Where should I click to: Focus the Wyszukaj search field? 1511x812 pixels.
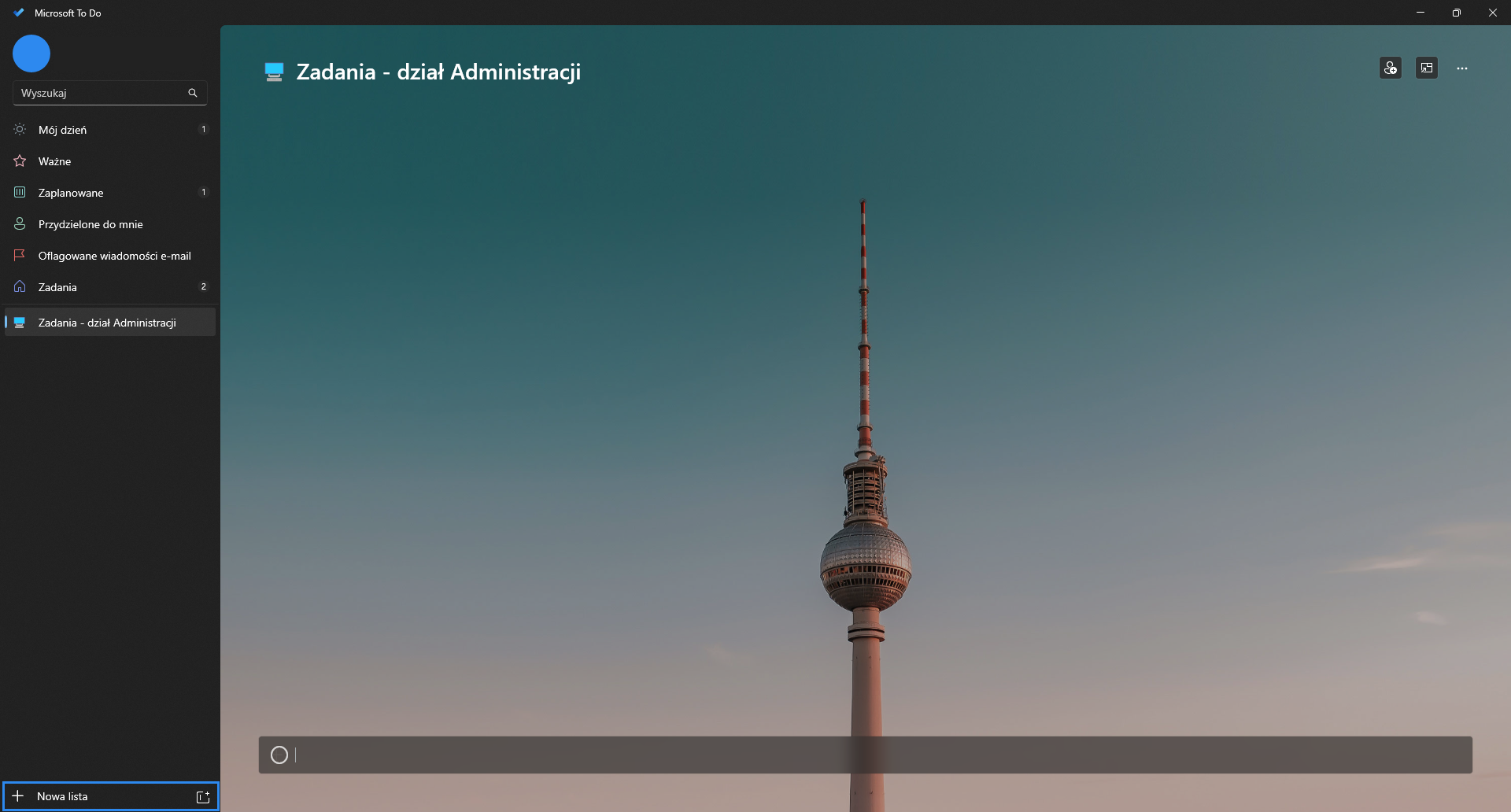pyautogui.click(x=109, y=93)
